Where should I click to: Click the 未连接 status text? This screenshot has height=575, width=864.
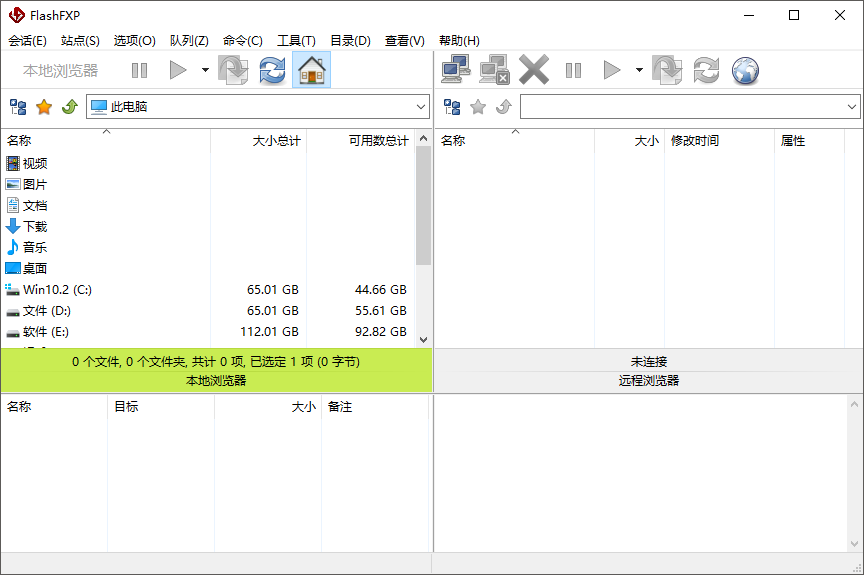click(649, 362)
